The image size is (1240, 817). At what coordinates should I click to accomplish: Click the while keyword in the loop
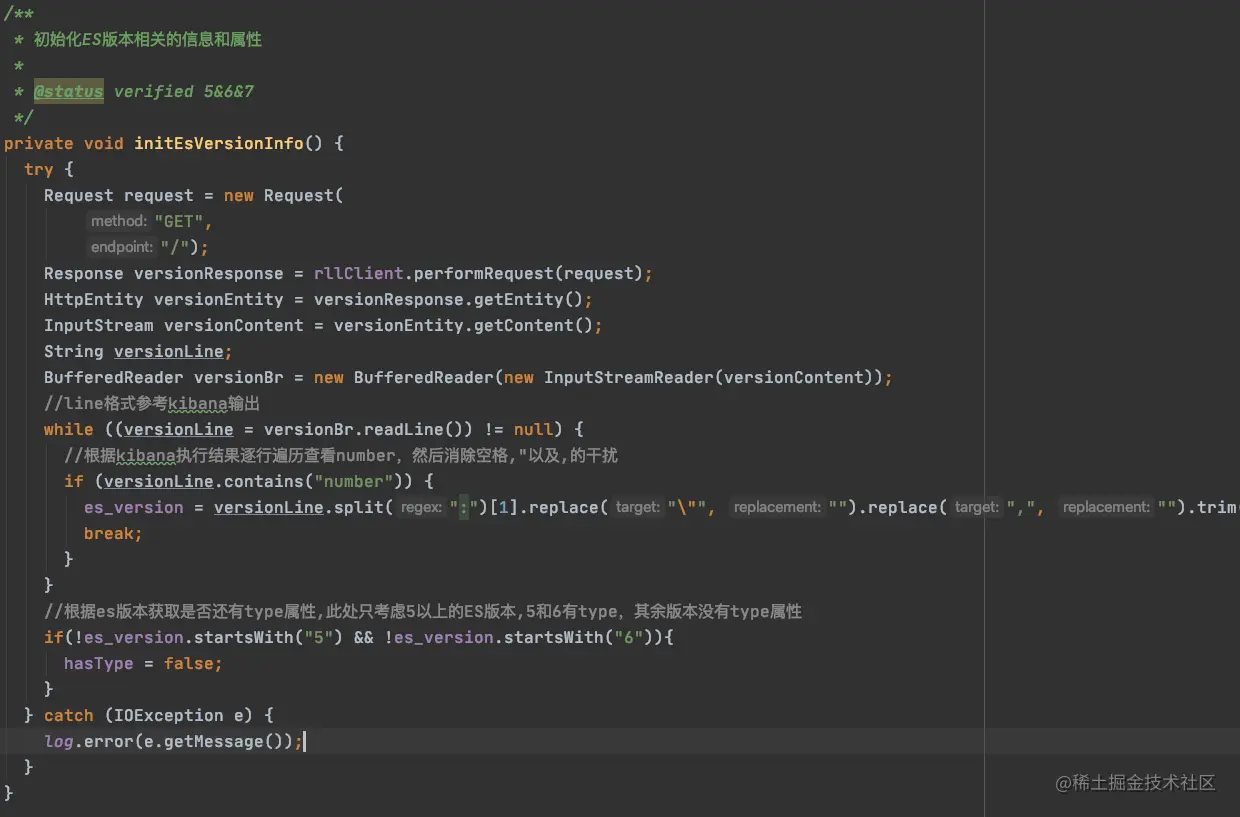67,429
